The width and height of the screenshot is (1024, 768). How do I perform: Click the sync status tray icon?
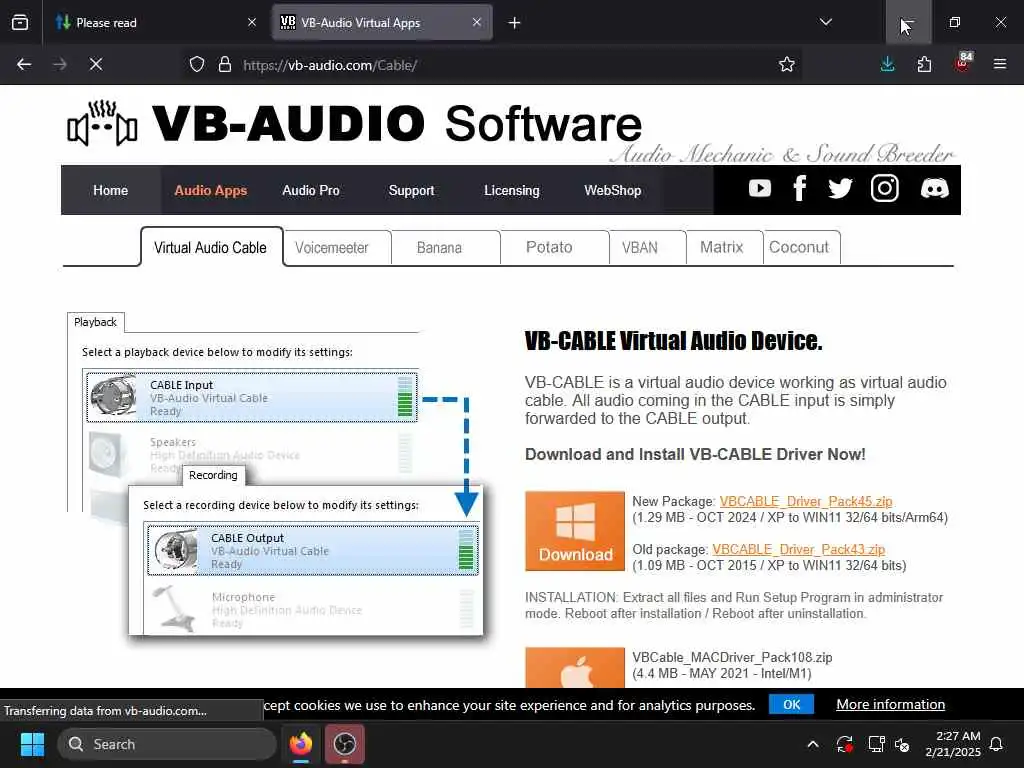click(844, 744)
